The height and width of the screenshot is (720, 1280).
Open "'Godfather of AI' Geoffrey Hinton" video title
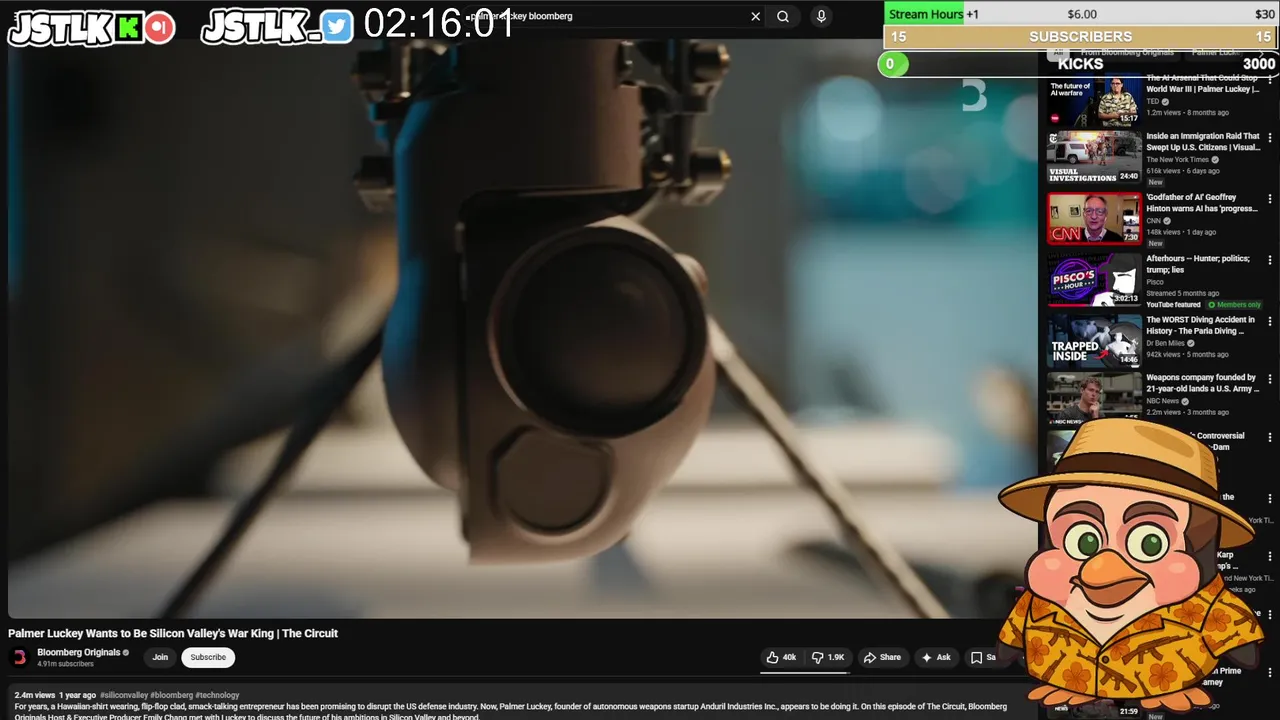1203,203
